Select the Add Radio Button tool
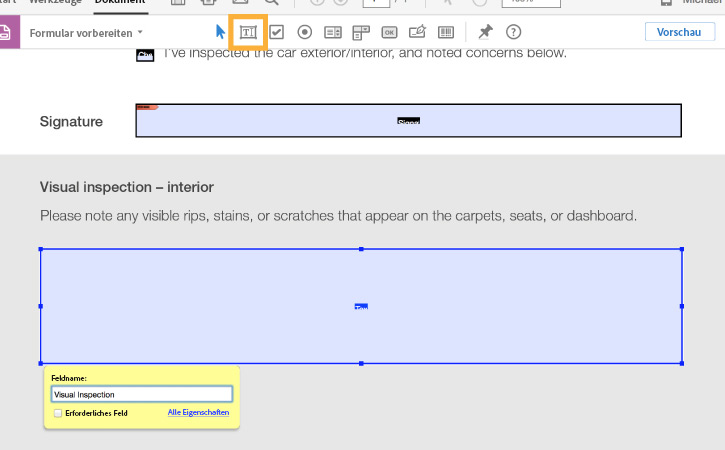Viewport: 725px width, 450px height. pos(305,32)
